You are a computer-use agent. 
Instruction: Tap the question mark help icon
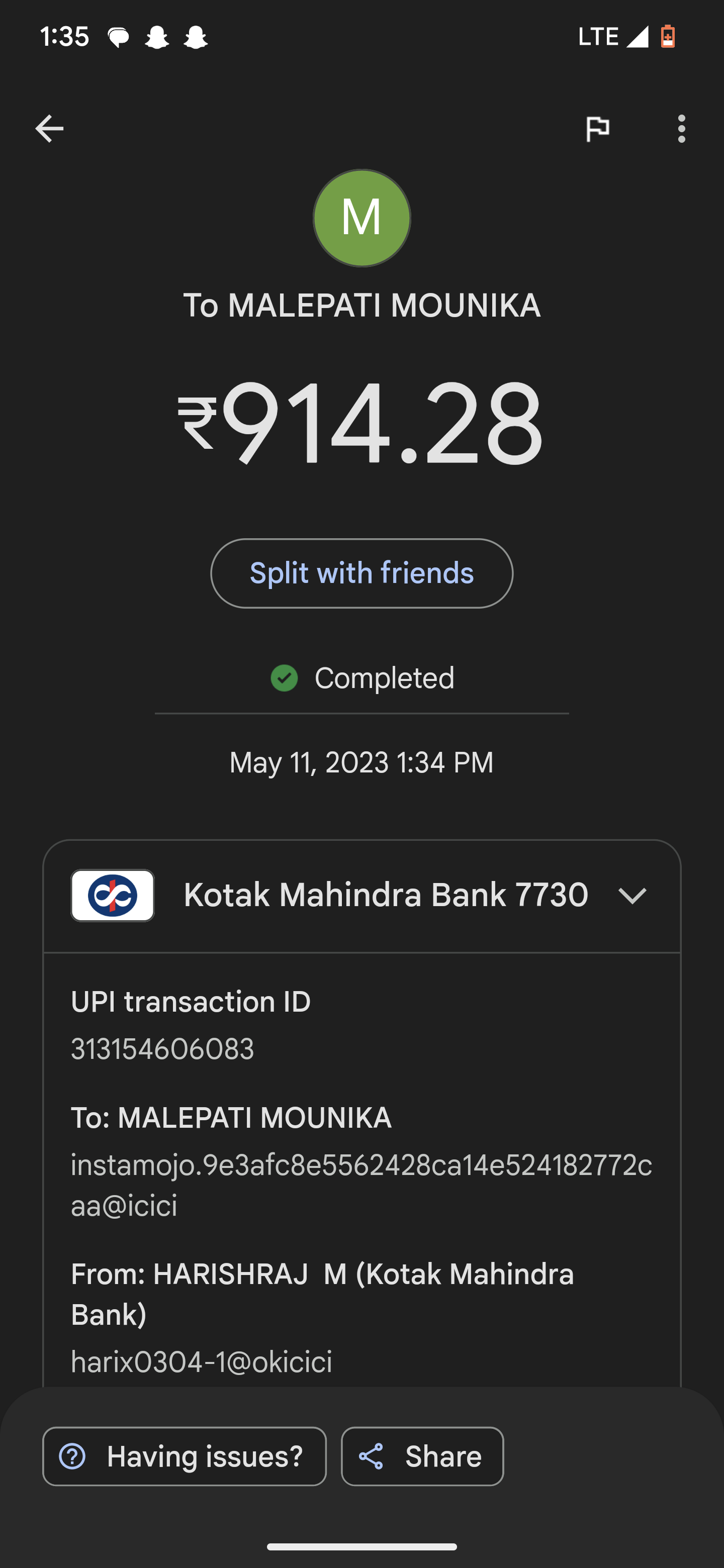(x=72, y=1456)
